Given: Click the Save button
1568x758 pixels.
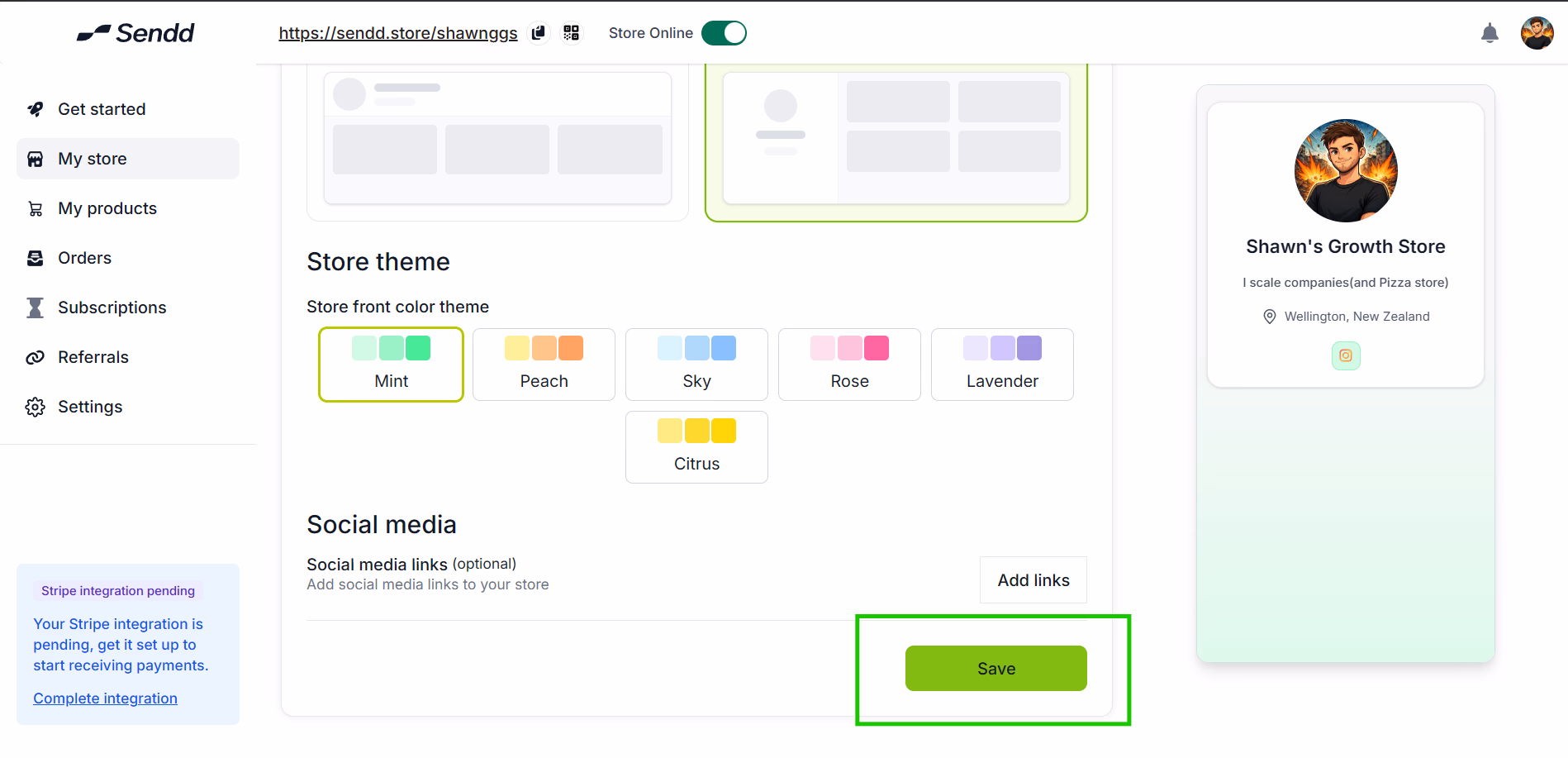Looking at the screenshot, I should tap(996, 668).
